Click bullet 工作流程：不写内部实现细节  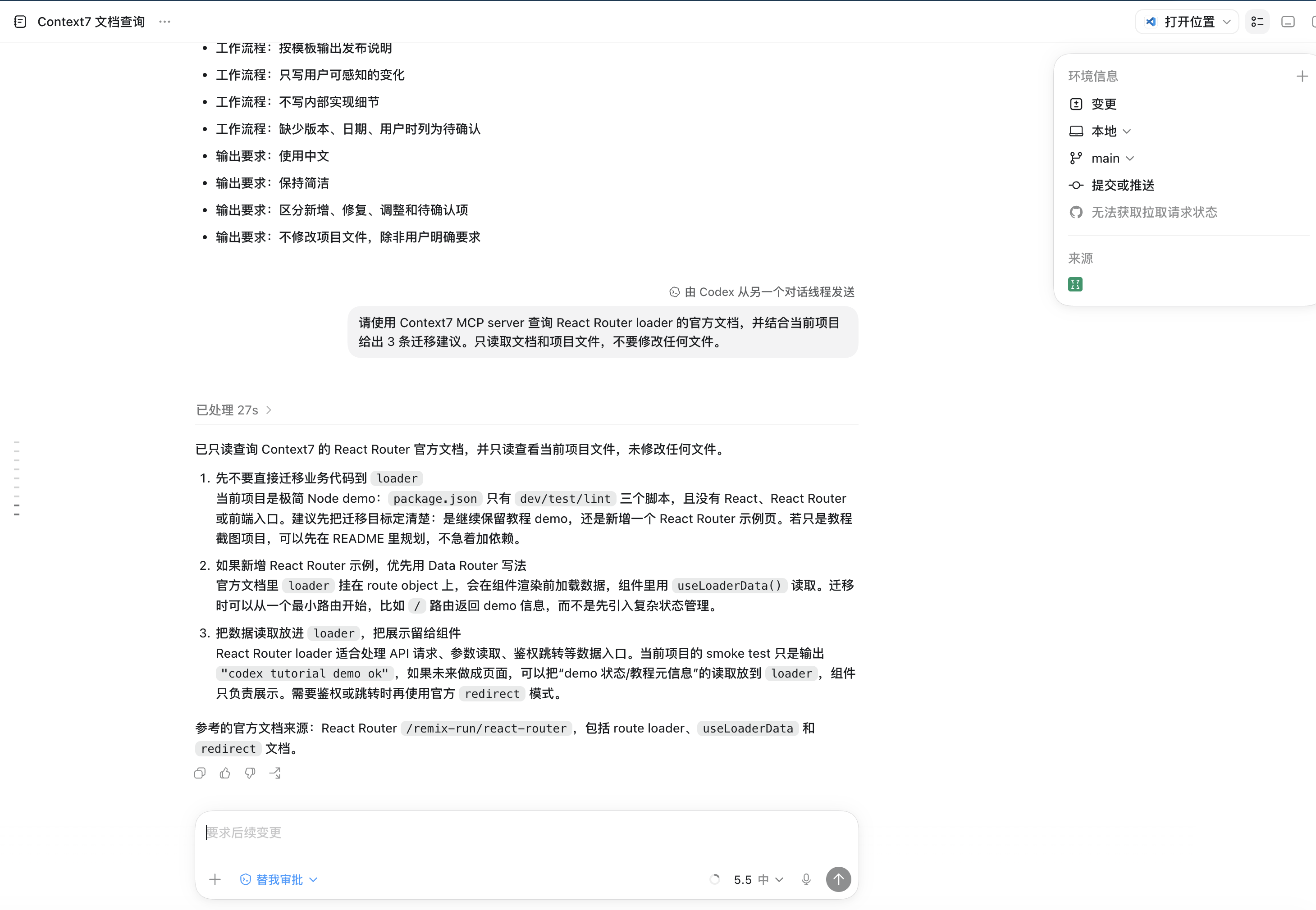click(297, 101)
